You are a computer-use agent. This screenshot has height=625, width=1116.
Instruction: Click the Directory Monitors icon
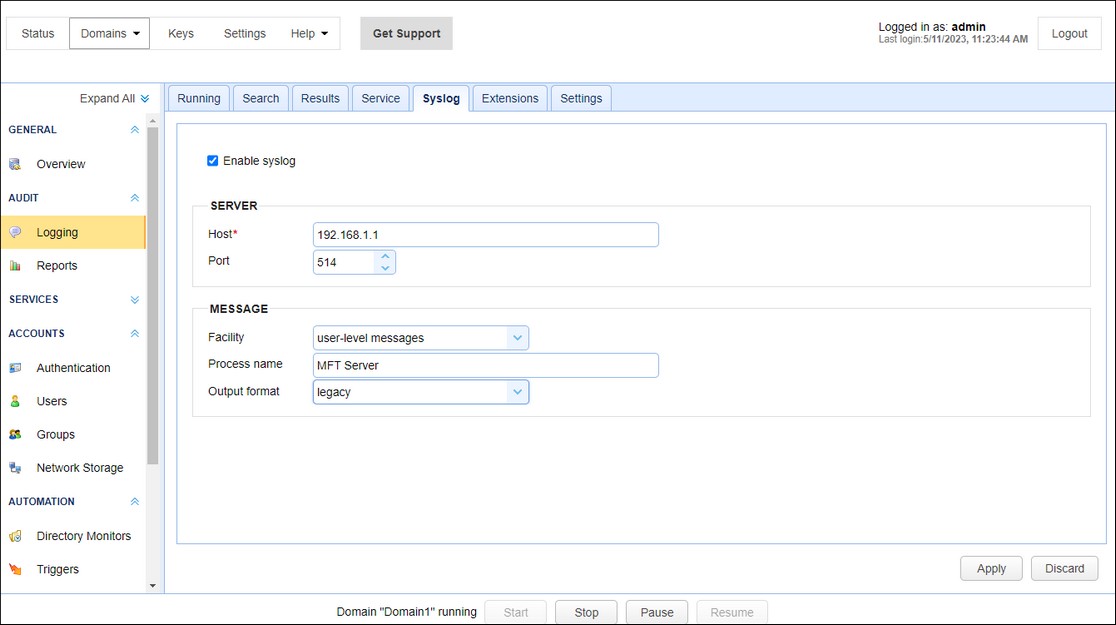click(15, 536)
